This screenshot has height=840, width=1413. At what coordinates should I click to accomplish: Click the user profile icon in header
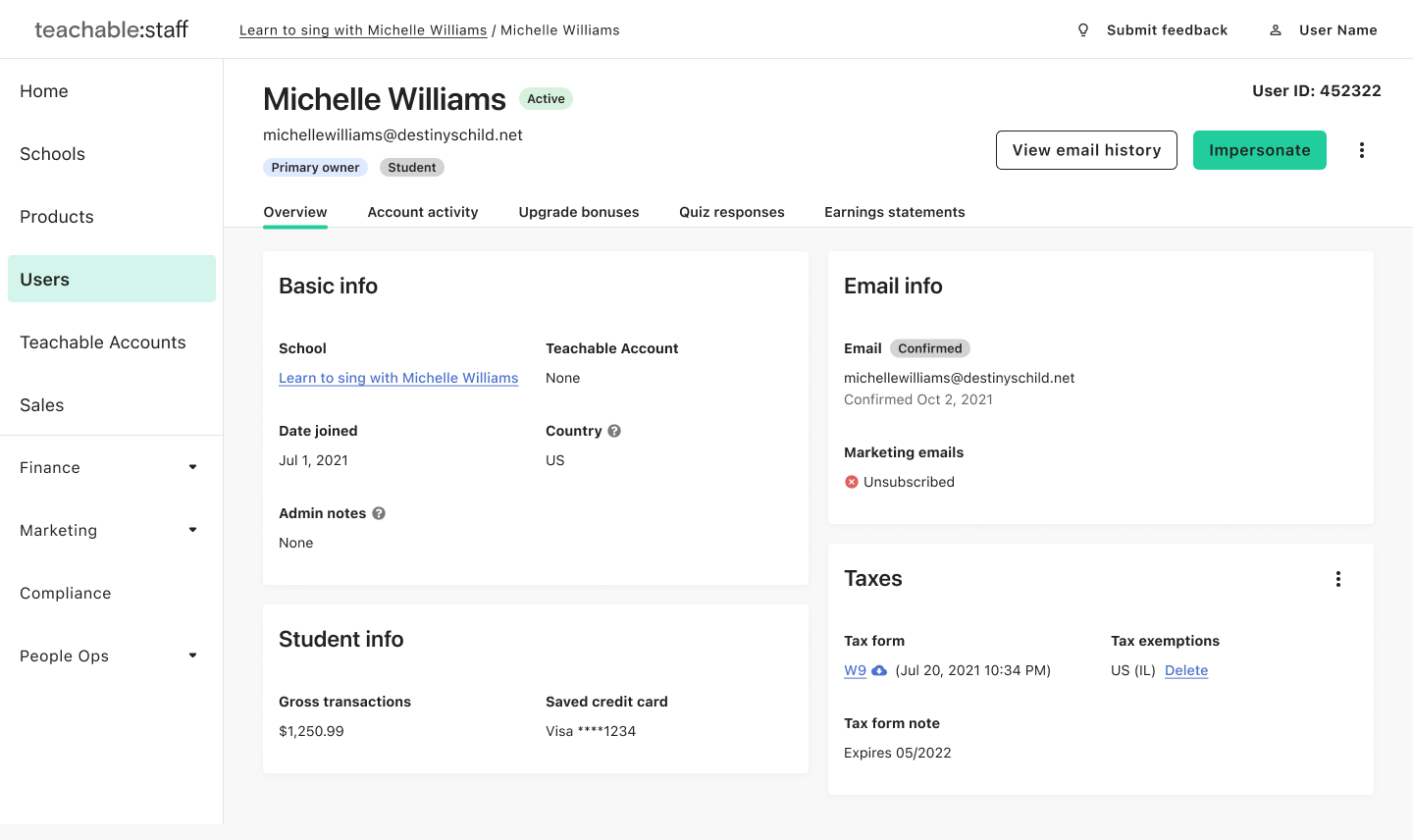(x=1276, y=30)
